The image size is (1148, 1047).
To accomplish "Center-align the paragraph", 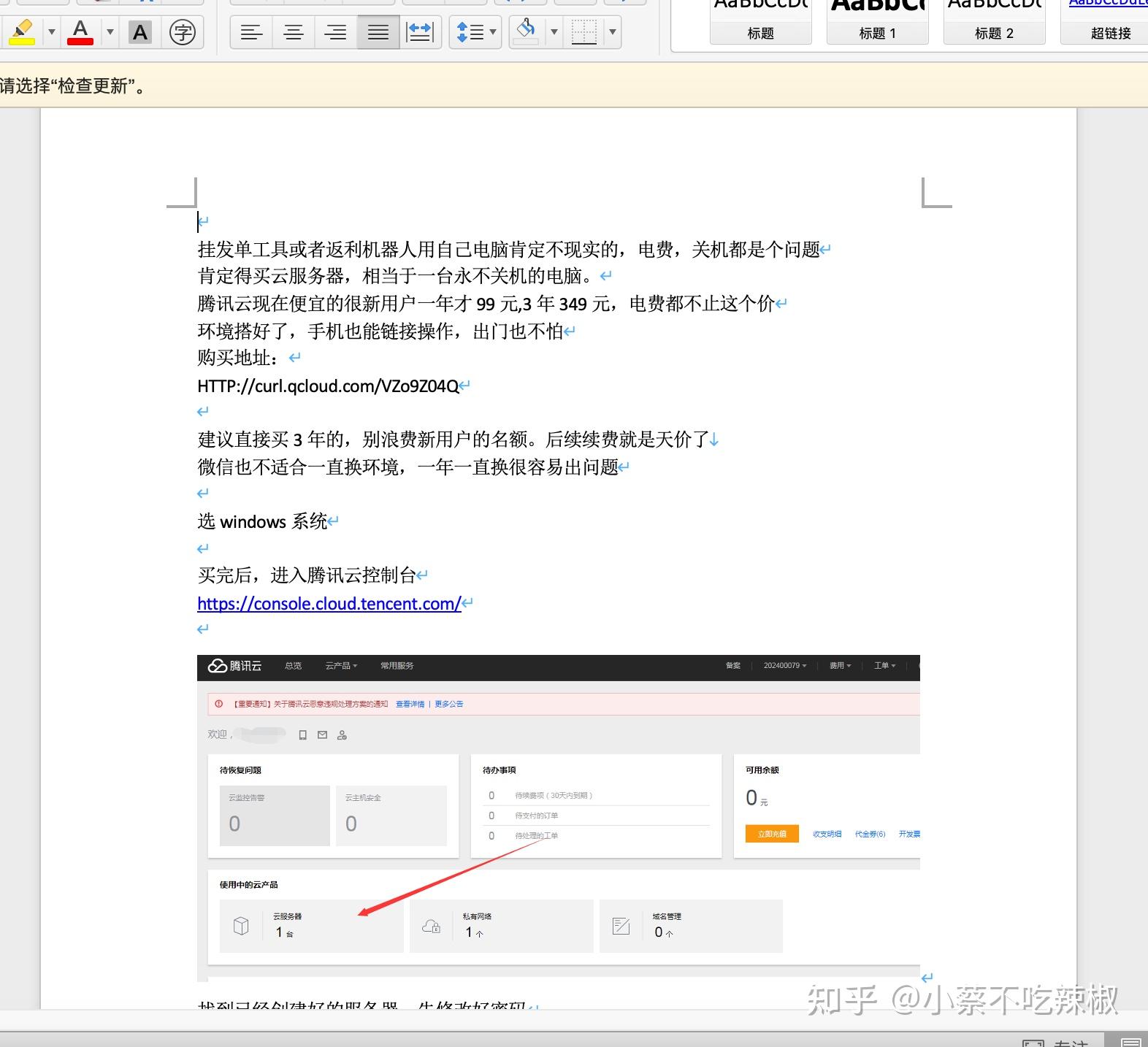I will tap(294, 32).
